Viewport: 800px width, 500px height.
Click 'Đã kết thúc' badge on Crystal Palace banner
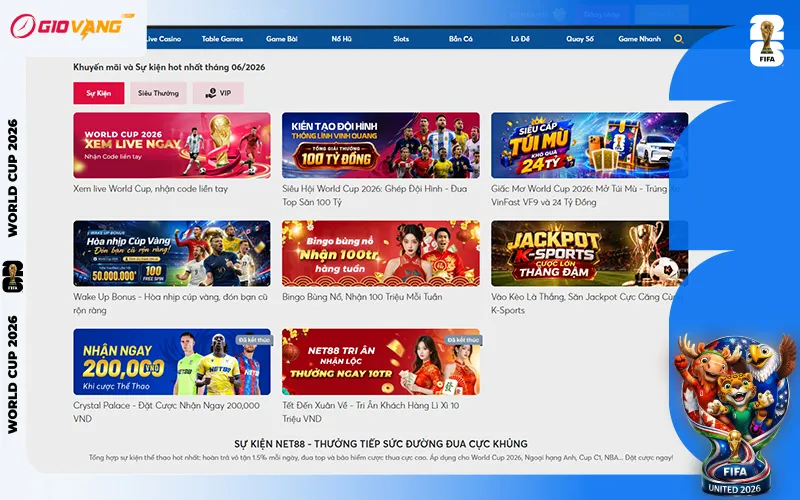pos(254,340)
